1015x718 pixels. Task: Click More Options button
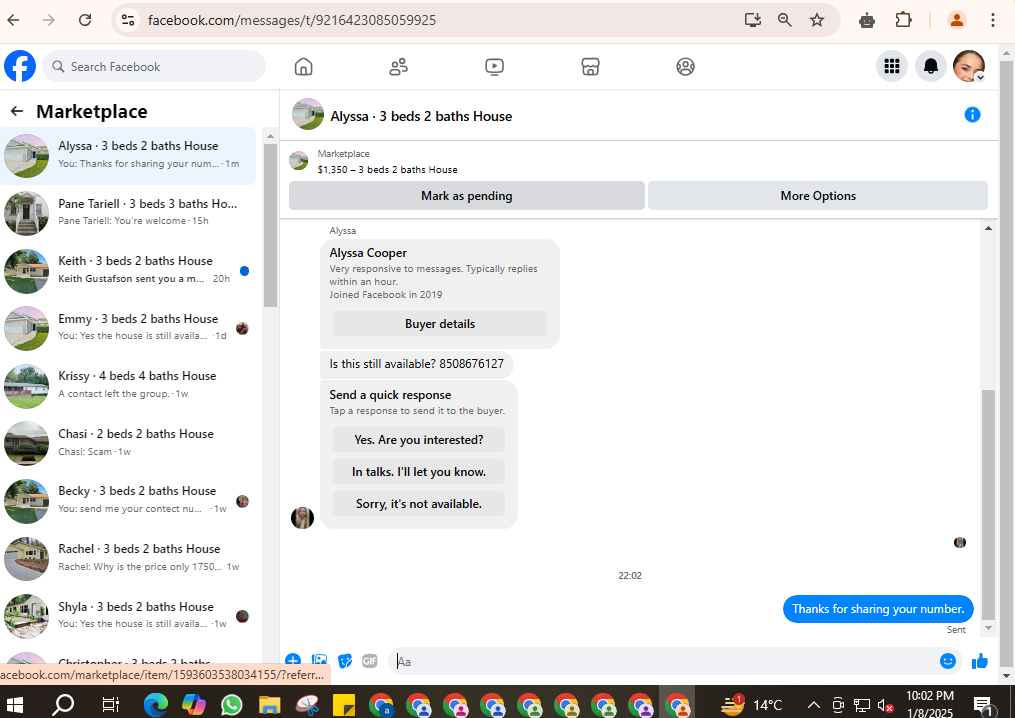(818, 196)
